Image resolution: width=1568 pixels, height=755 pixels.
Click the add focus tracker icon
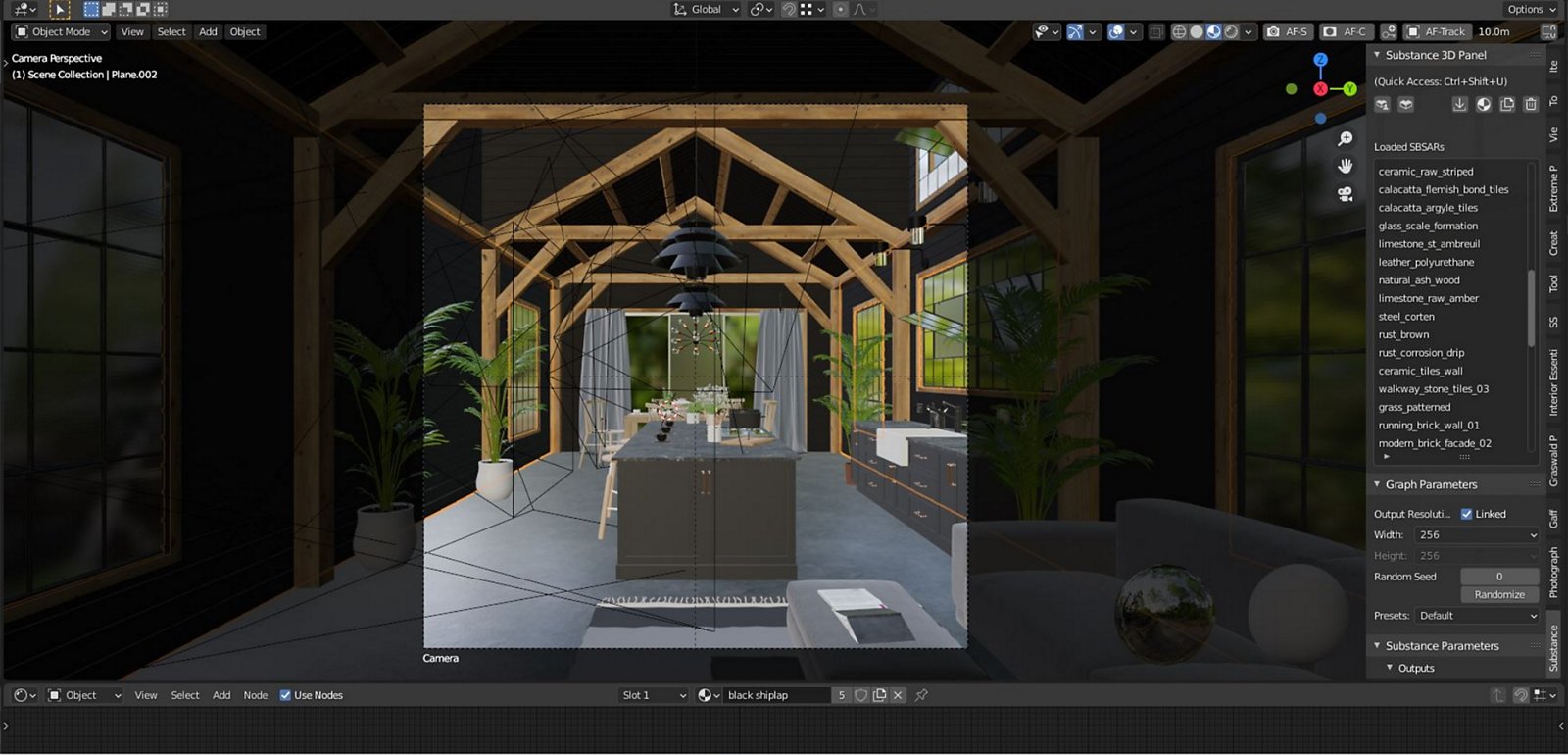coord(1388,31)
